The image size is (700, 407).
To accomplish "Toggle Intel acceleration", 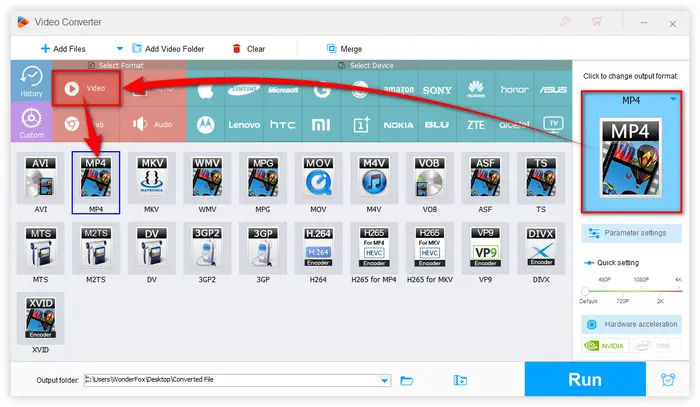I will pyautogui.click(x=656, y=345).
